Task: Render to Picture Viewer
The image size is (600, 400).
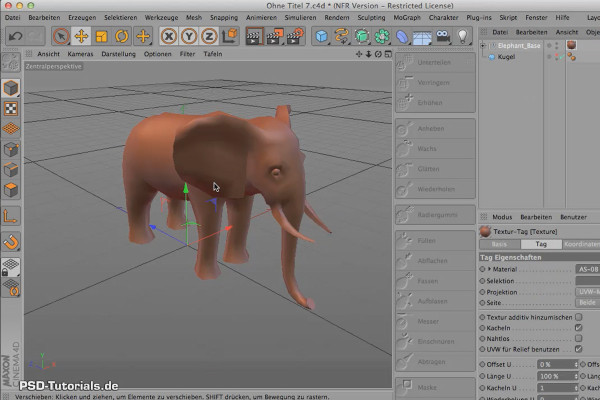Action: [275, 36]
